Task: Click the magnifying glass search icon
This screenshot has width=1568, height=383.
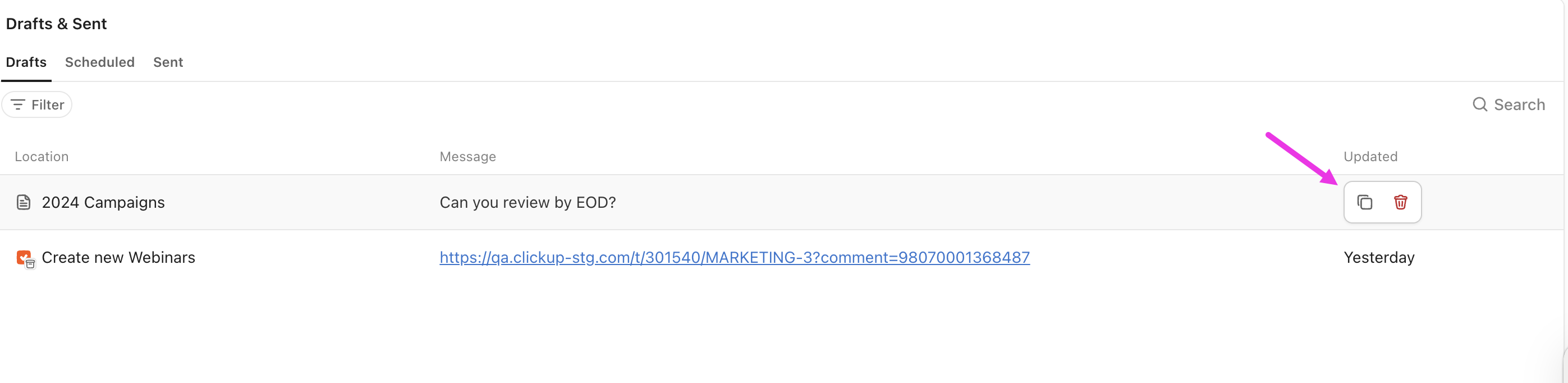Action: point(1479,104)
